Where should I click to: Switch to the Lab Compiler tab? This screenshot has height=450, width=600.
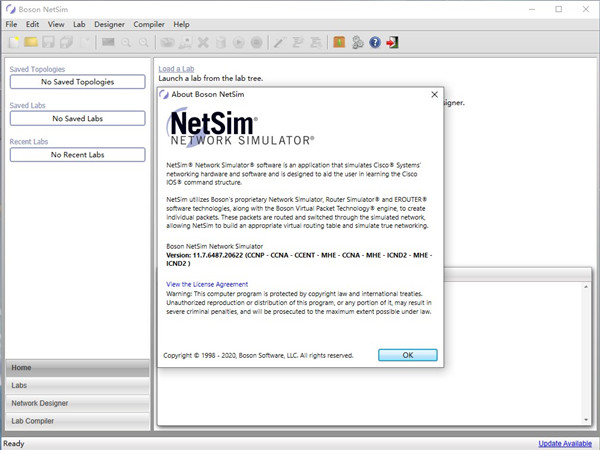pos(77,421)
